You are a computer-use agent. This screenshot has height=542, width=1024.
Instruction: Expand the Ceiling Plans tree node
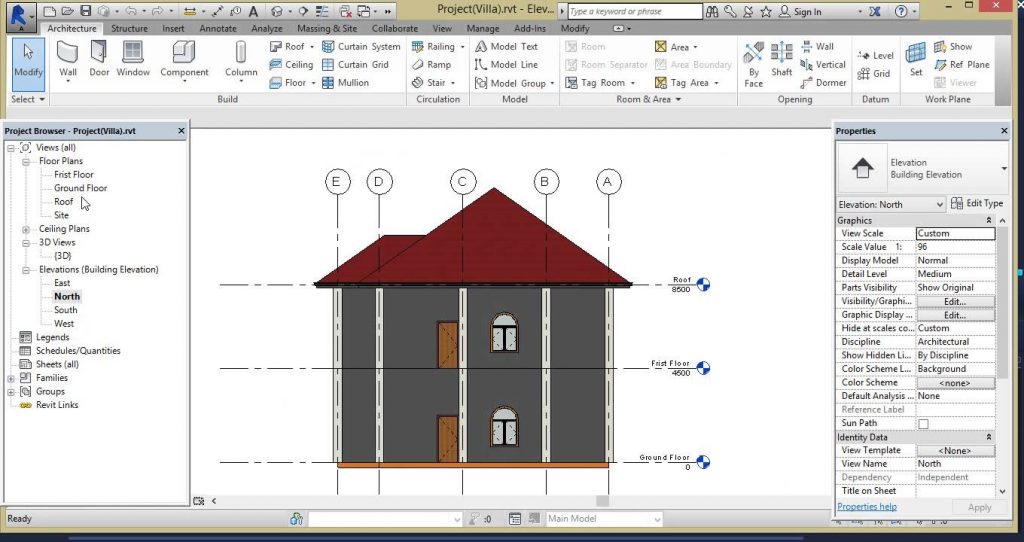(x=26, y=229)
